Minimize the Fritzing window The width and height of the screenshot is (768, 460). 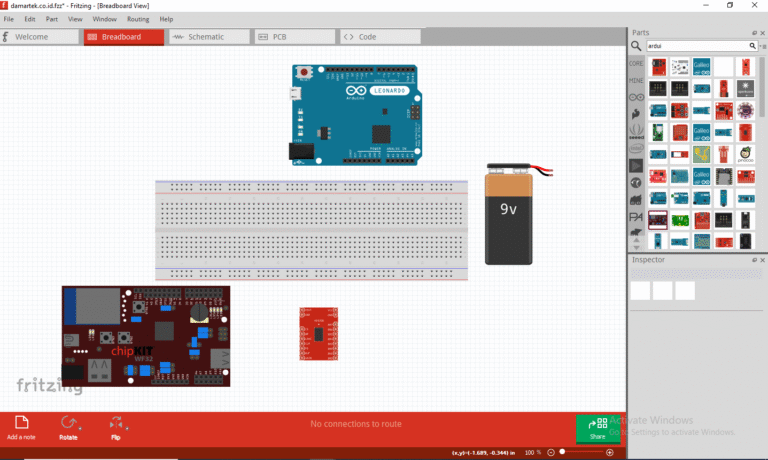pos(706,5)
